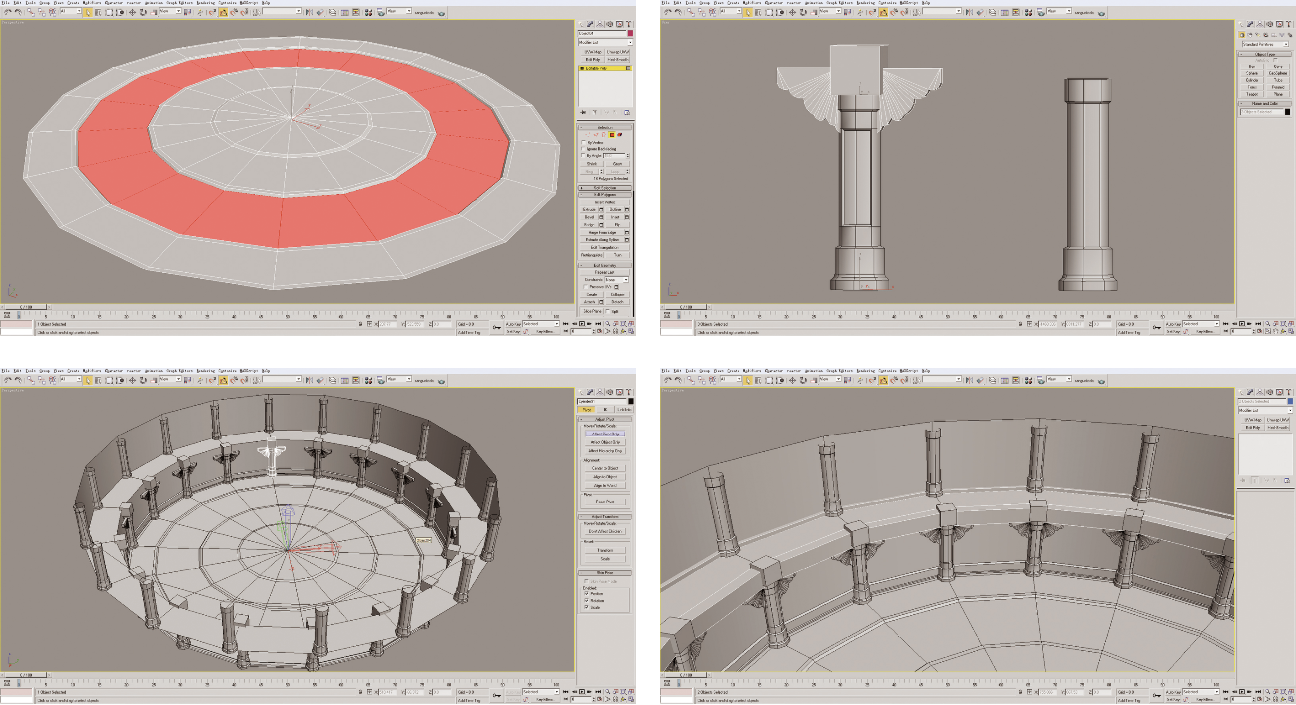Click Select and Move in the Hierarchy Pivot screenshot
The image size is (1296, 705).
pyautogui.click(x=132, y=382)
